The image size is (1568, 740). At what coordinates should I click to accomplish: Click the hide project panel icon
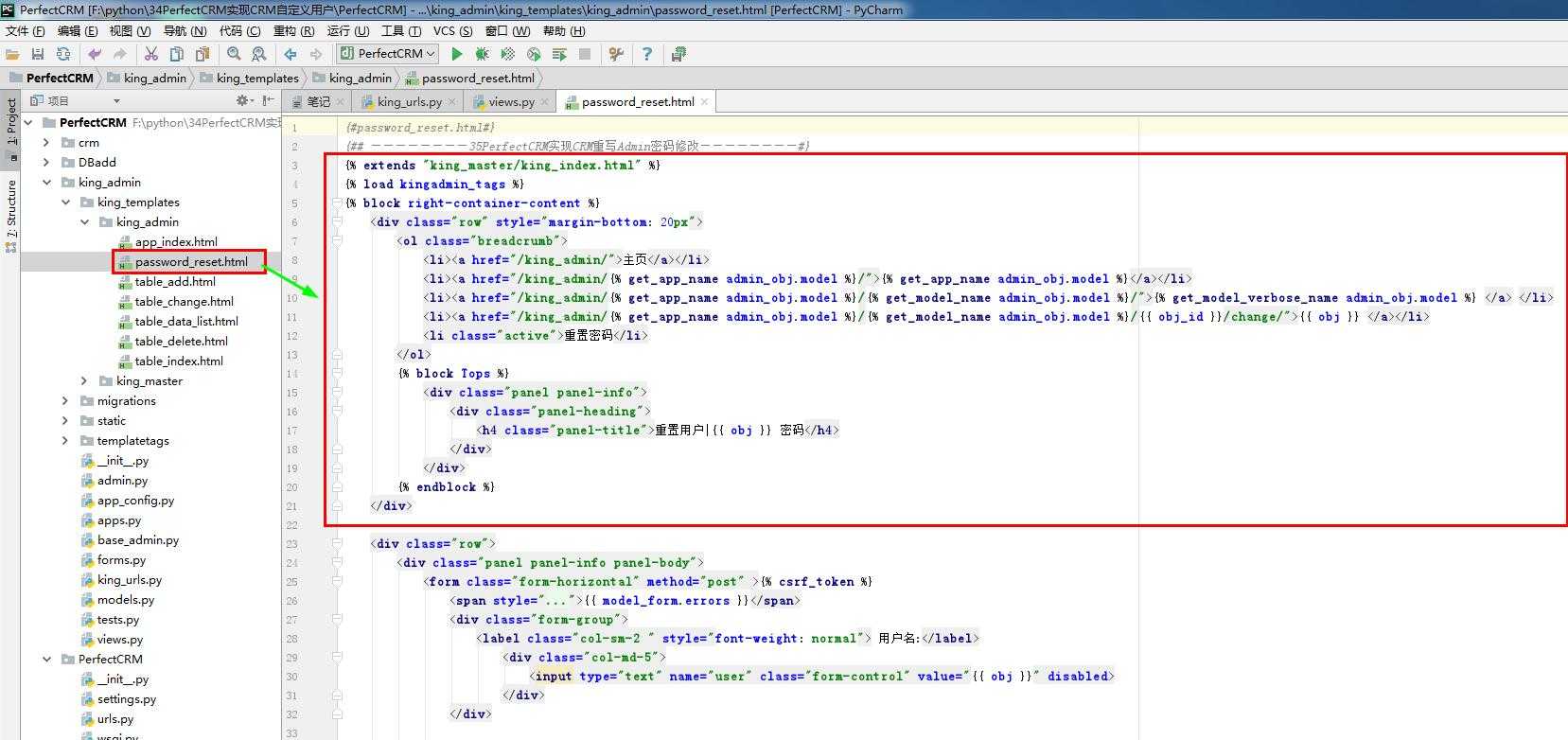[268, 100]
